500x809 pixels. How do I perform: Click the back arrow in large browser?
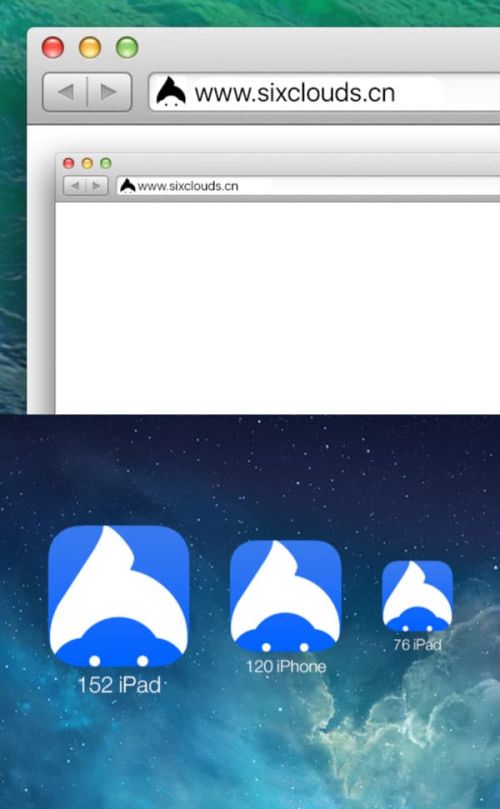pos(66,92)
